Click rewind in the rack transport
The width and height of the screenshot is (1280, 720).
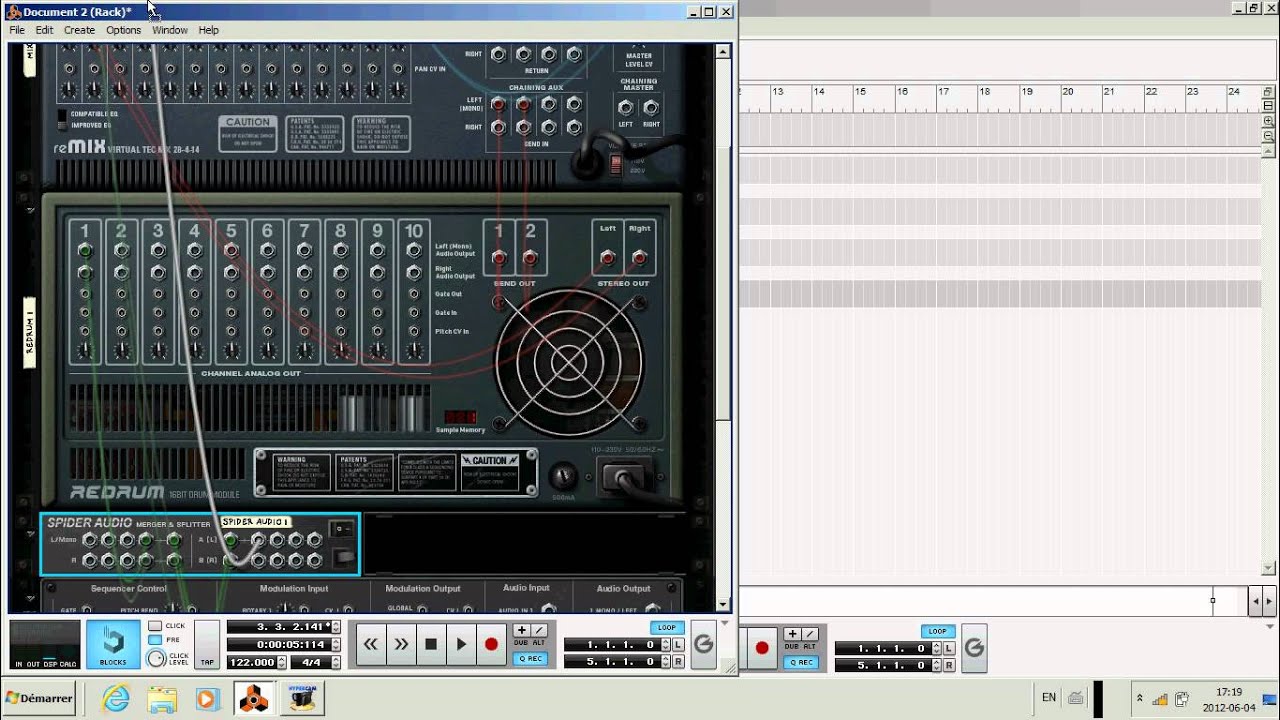click(370, 645)
